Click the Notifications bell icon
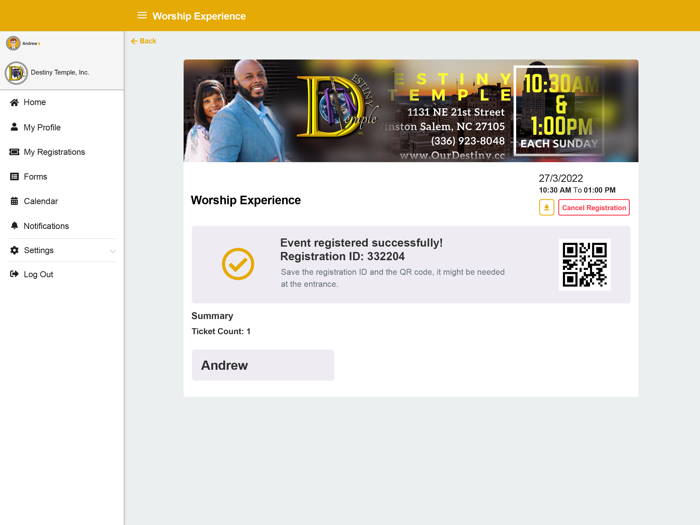The width and height of the screenshot is (700, 525). point(14,226)
